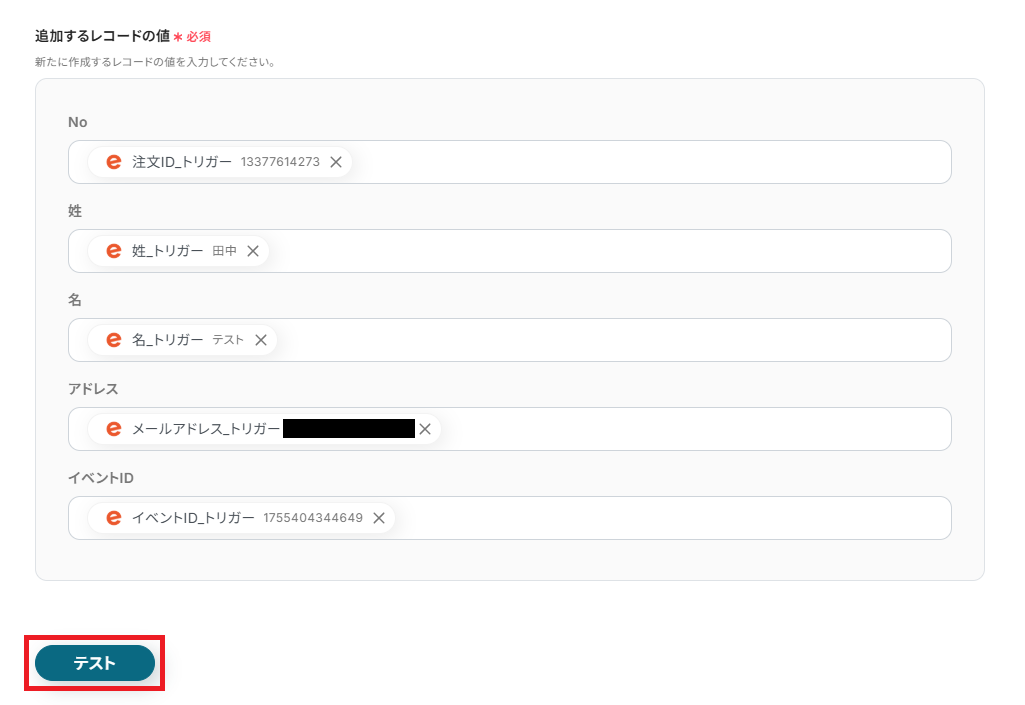The width and height of the screenshot is (1025, 705).
Task: Click the Eventbrite icon in 姓 field
Action: coord(114,251)
